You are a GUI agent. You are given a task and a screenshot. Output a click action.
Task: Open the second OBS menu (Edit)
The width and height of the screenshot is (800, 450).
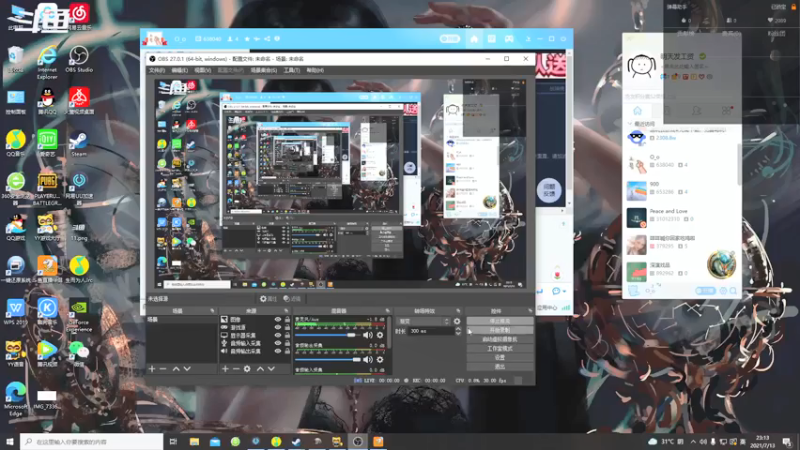point(180,70)
